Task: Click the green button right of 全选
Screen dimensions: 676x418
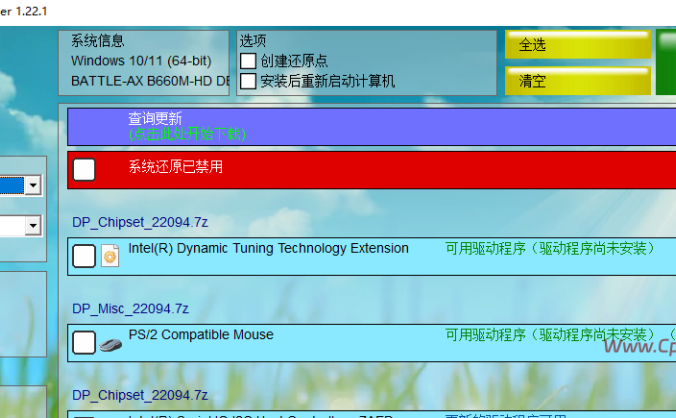Action: click(x=666, y=62)
